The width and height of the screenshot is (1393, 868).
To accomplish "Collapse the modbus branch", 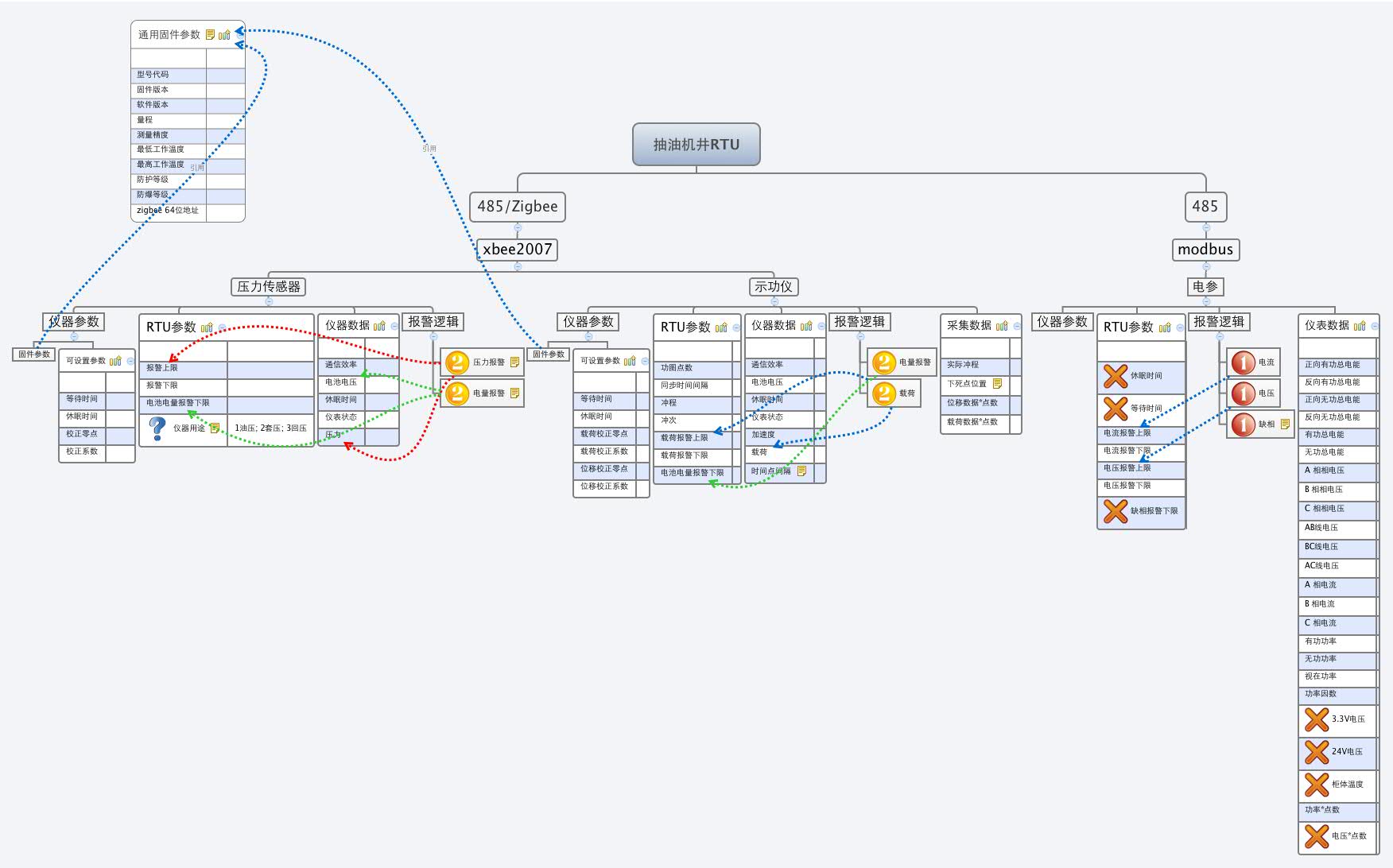I will pos(1206,267).
